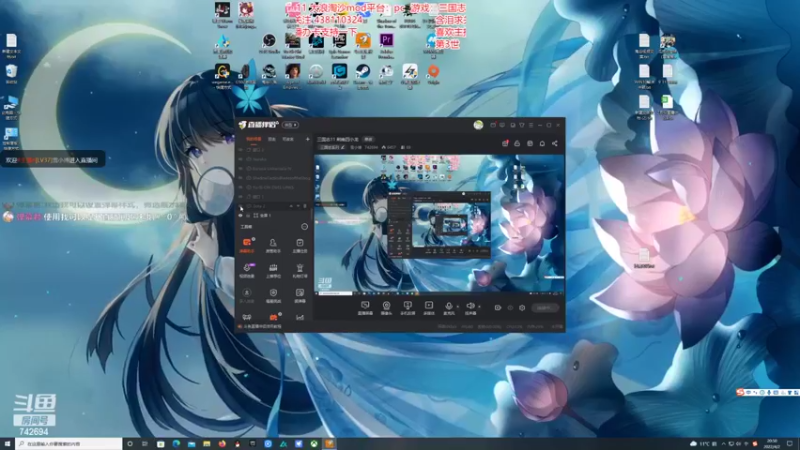Viewport: 800px width, 450px height.
Task: Open the person silhouette tool in toolbox
Action: pos(273,242)
